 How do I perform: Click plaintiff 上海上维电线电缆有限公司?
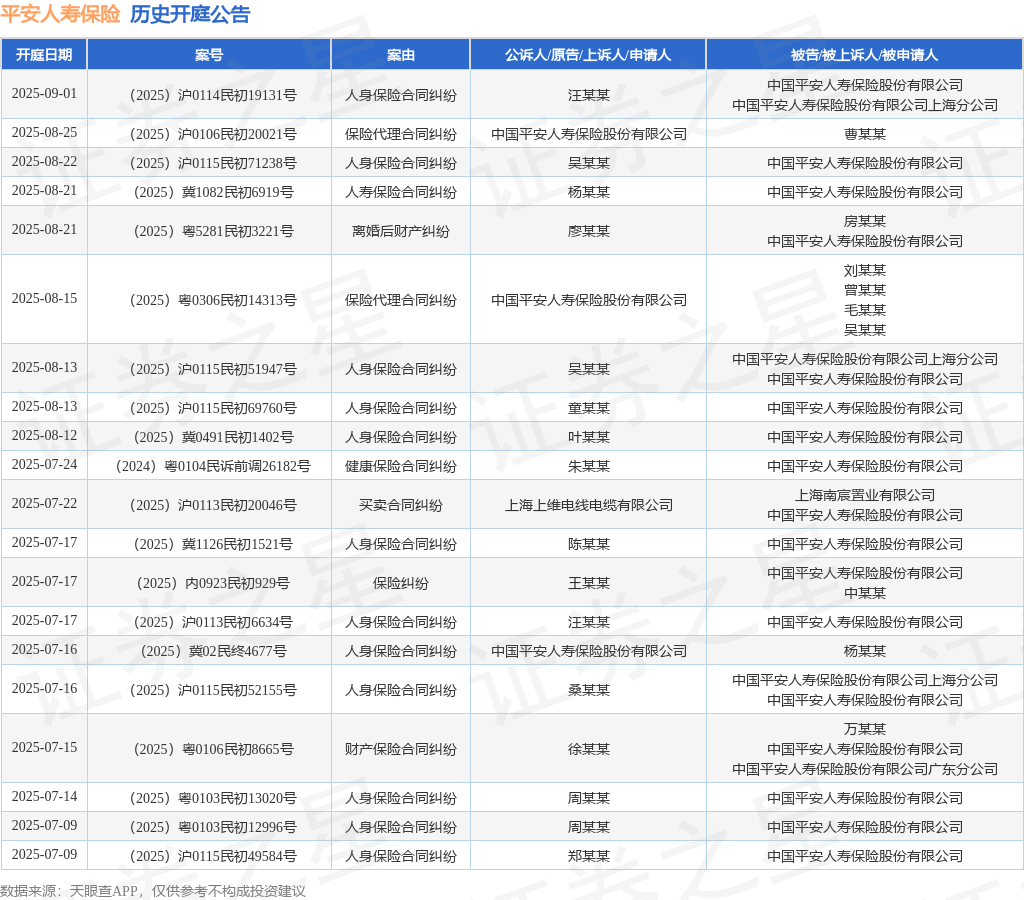click(x=588, y=506)
